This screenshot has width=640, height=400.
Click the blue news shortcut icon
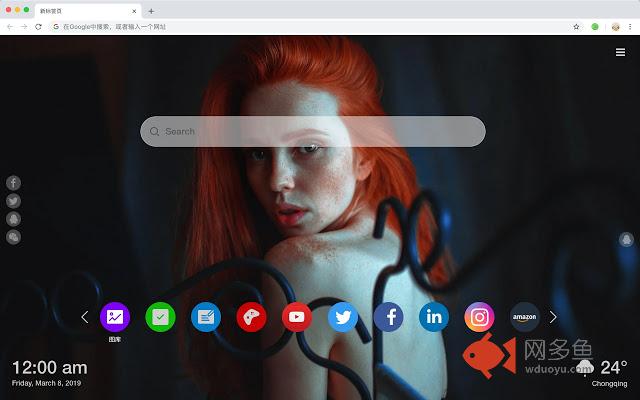click(x=206, y=317)
